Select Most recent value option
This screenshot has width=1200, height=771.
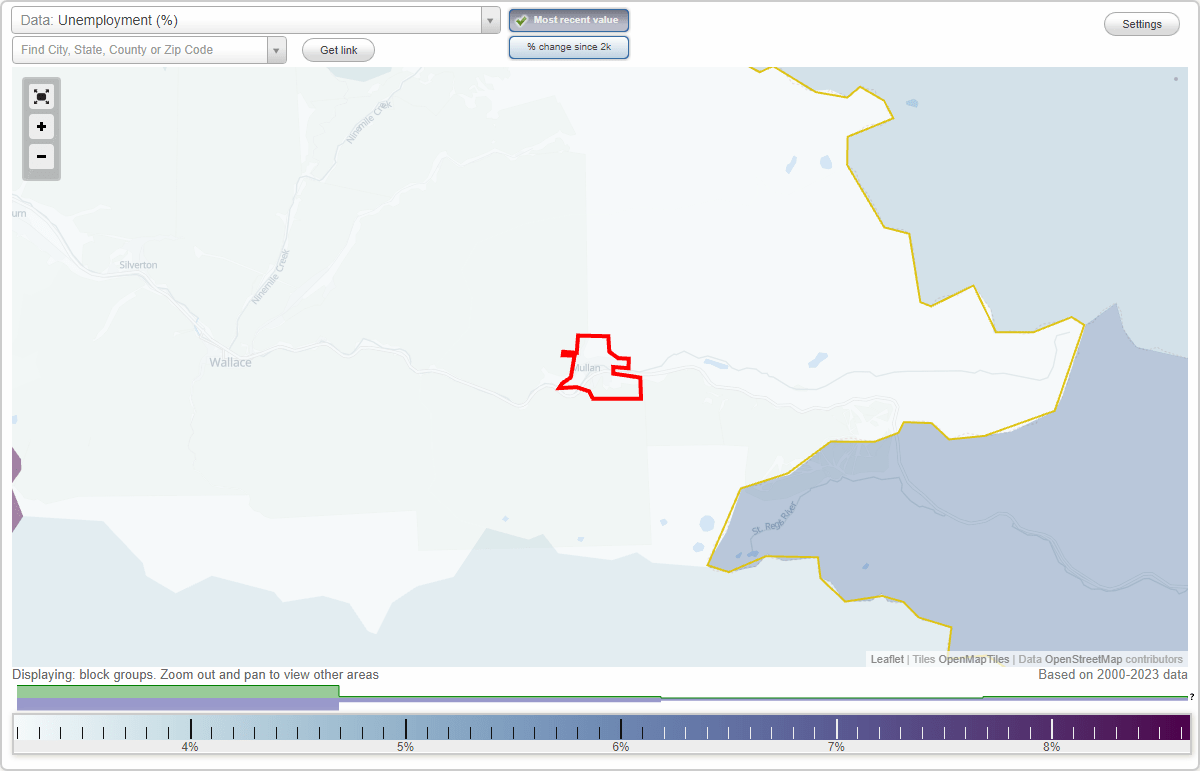point(569,20)
